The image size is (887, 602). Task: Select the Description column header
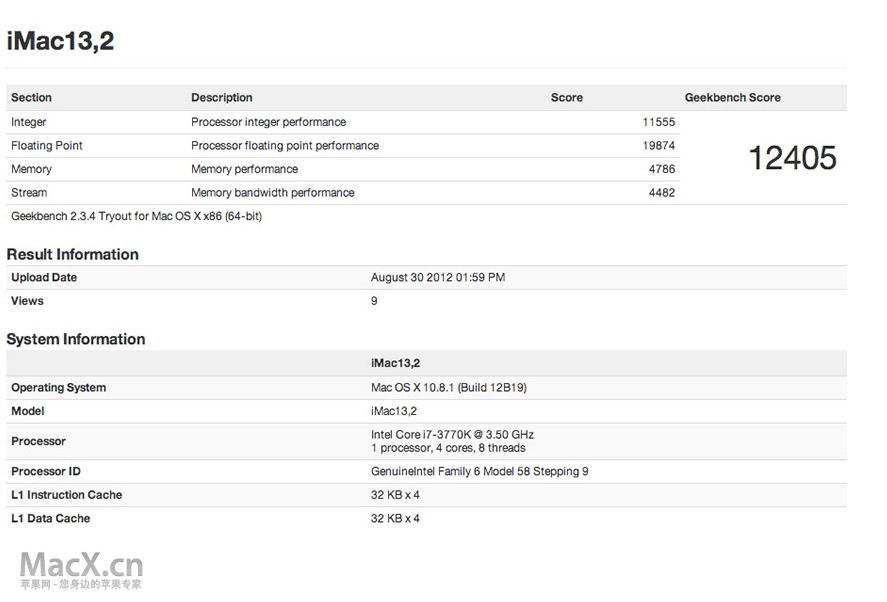pos(222,97)
